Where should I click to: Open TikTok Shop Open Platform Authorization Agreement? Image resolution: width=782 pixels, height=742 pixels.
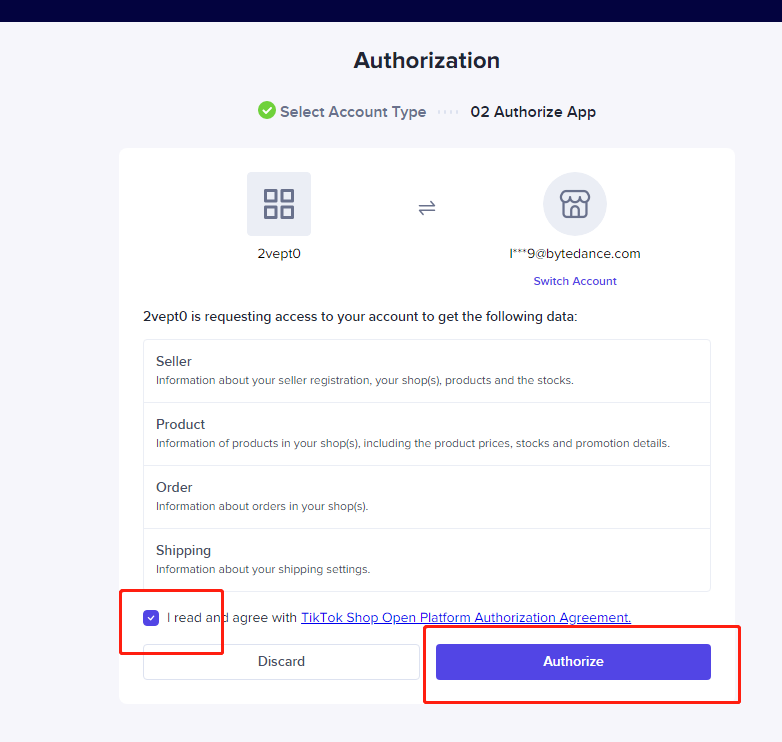466,617
